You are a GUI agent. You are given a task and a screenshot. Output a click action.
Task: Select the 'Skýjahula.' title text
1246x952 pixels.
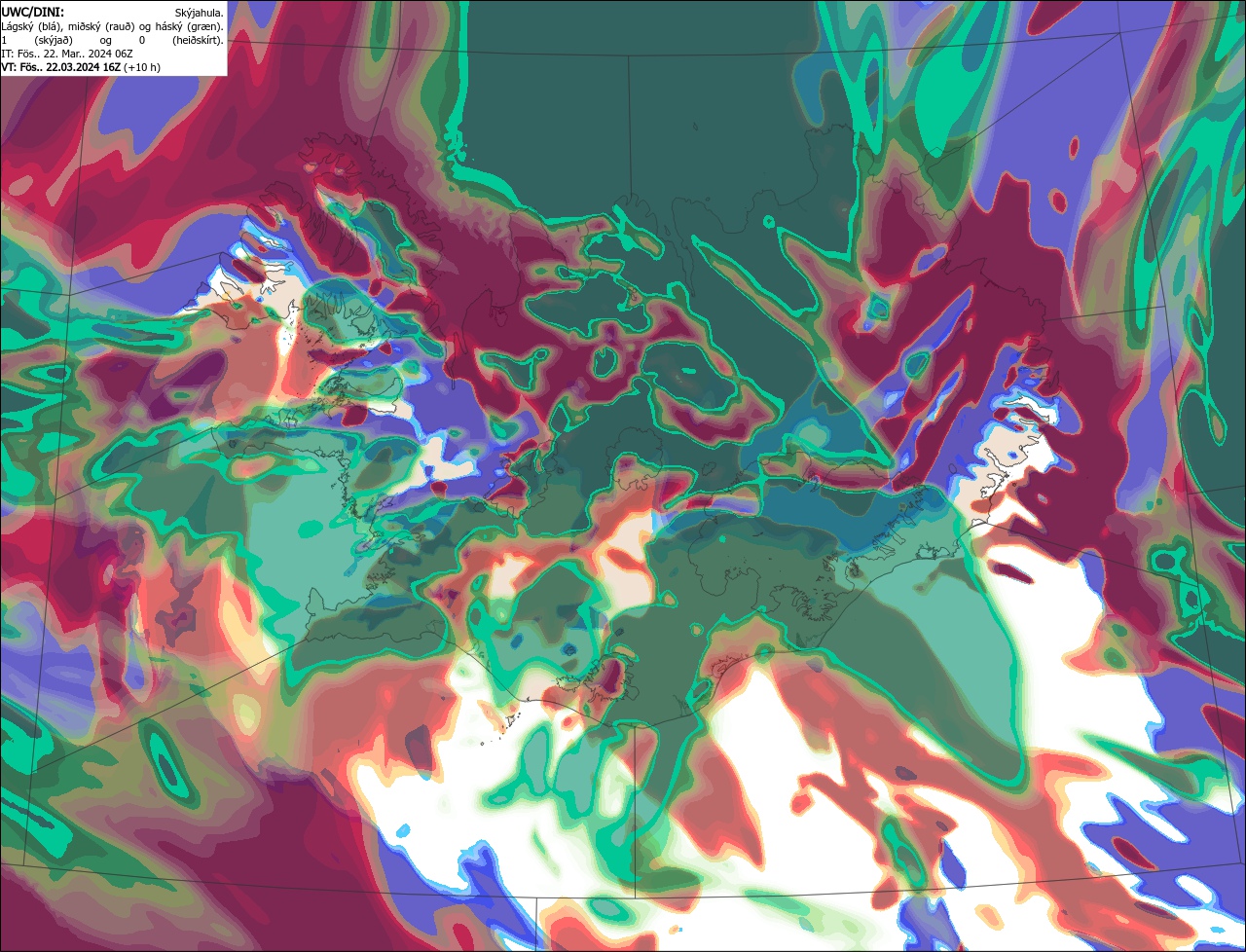tap(199, 13)
